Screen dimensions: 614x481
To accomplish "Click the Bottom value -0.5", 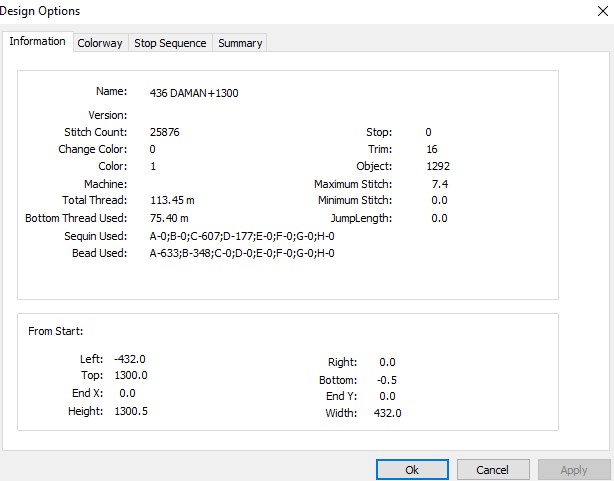I will (387, 380).
